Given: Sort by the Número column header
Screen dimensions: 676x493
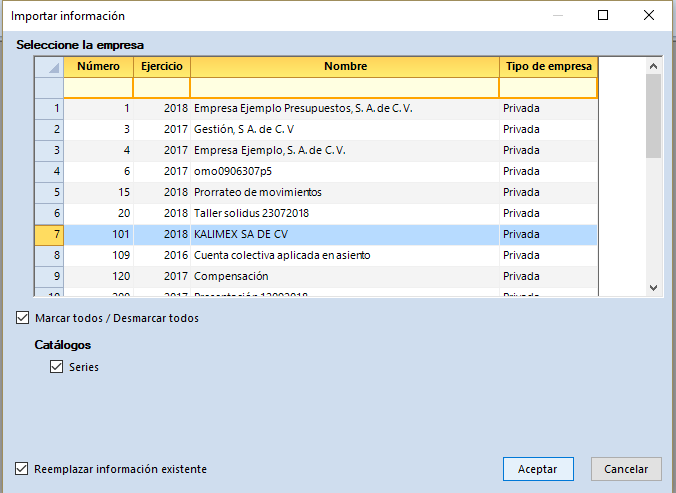Looking at the screenshot, I should [x=98, y=67].
